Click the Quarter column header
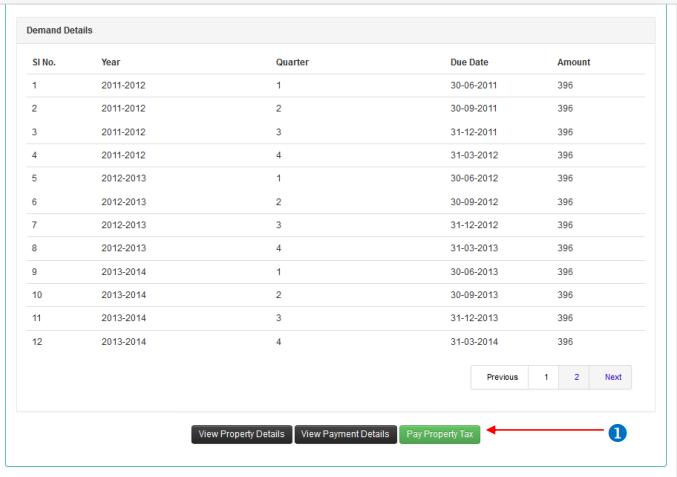Image resolution: width=677 pixels, height=477 pixels. click(292, 62)
